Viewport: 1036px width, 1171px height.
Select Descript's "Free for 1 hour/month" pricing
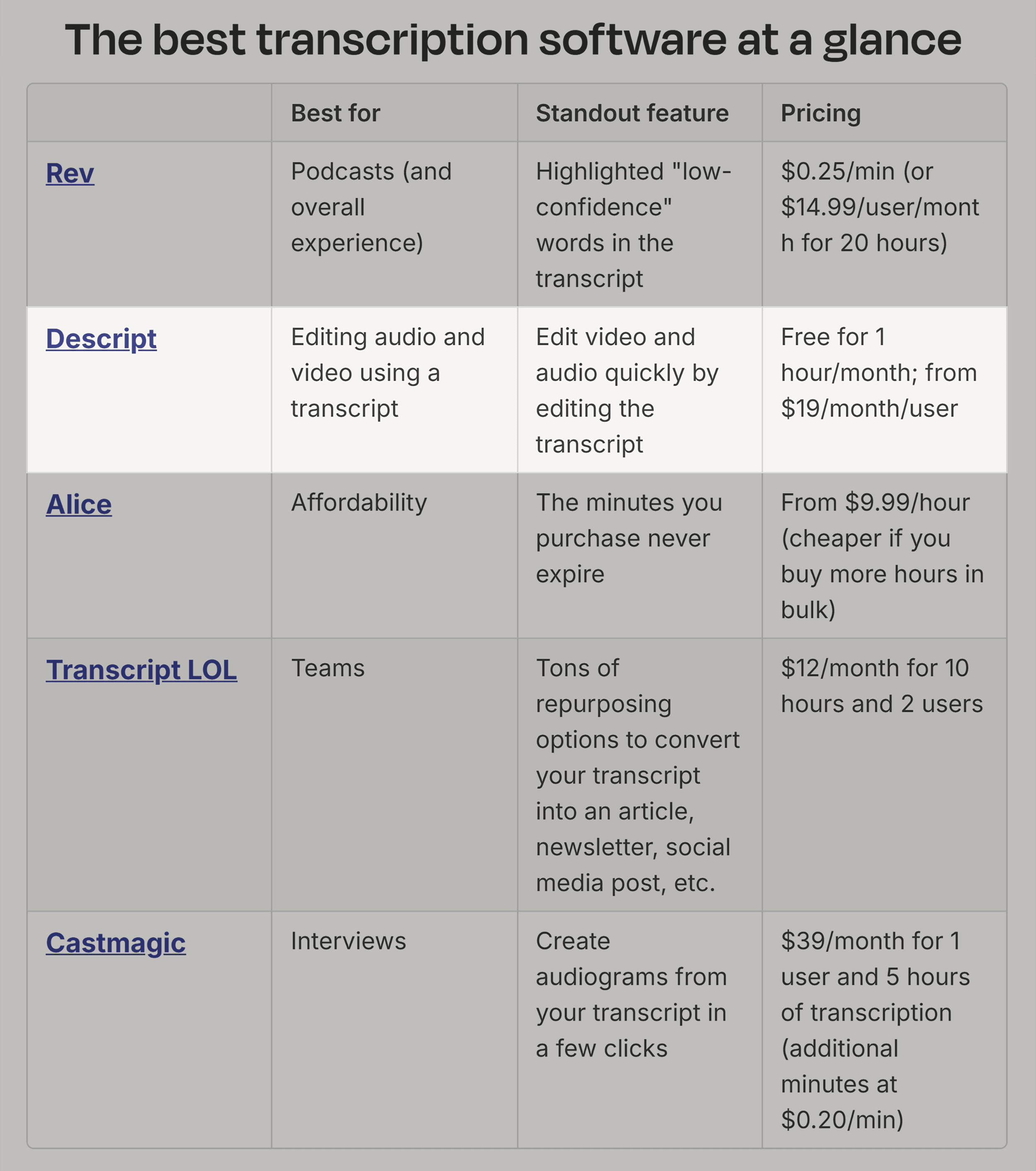[x=878, y=372]
